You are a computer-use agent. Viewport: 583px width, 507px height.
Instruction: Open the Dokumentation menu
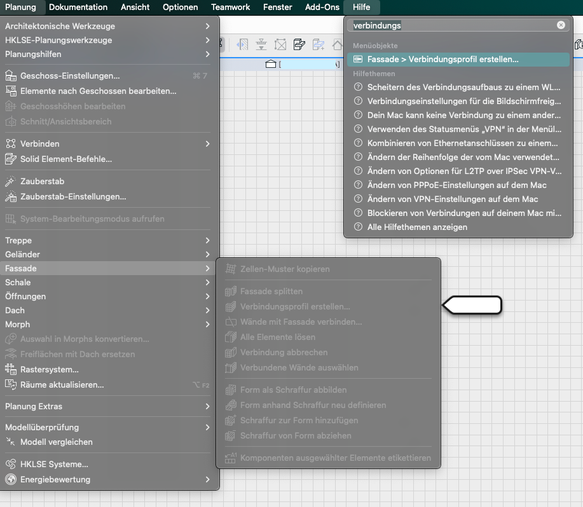78,7
